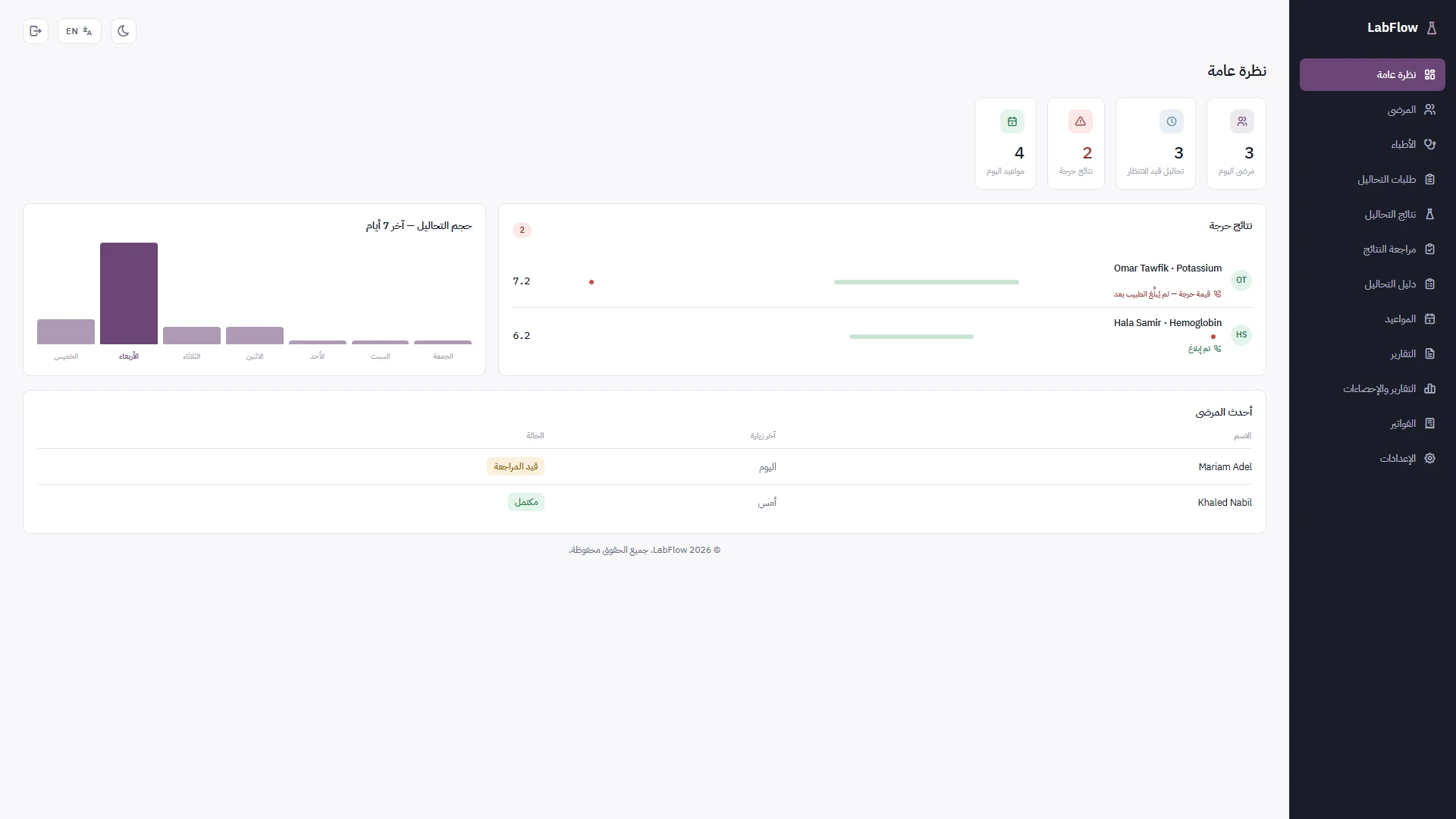Click the التقارير document icon

click(x=1429, y=353)
